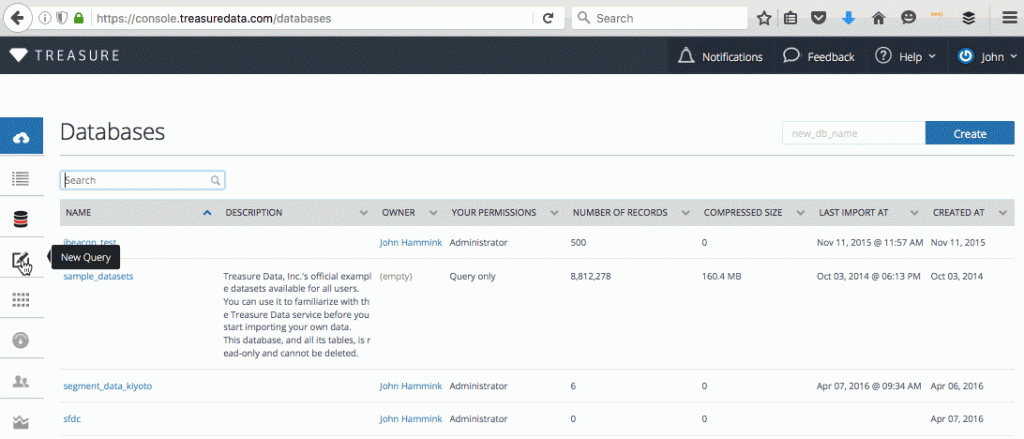This screenshot has height=439, width=1024.
Task: Reload the page with the refresh icon
Action: point(549,18)
